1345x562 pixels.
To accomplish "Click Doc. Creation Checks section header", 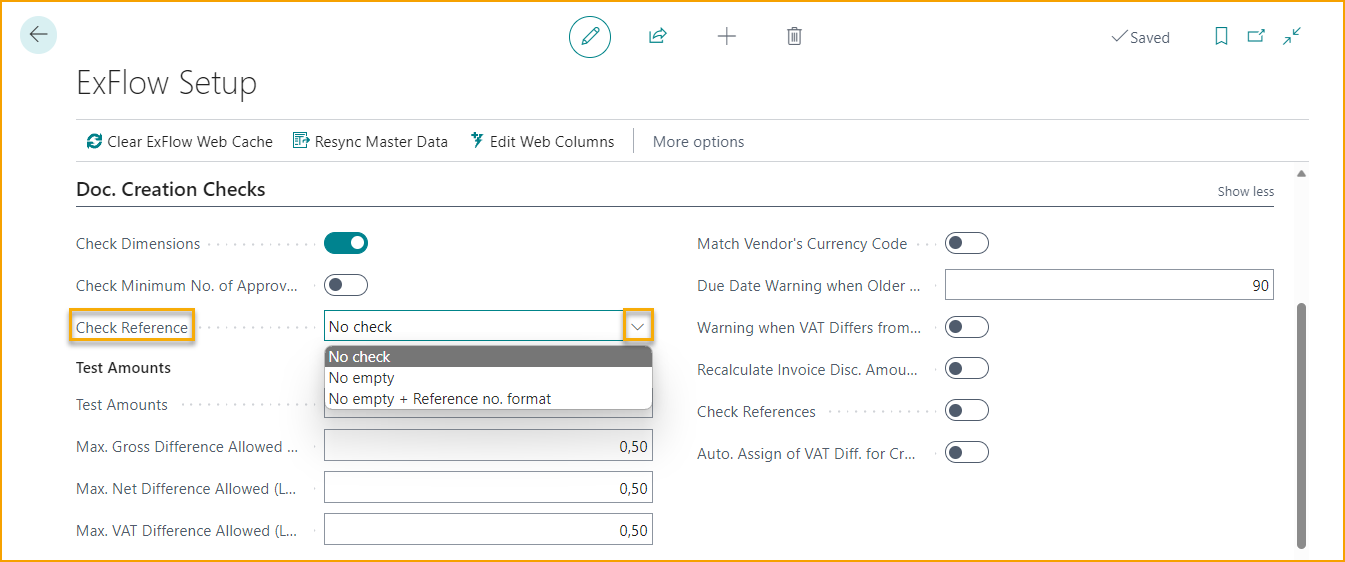I will 171,189.
